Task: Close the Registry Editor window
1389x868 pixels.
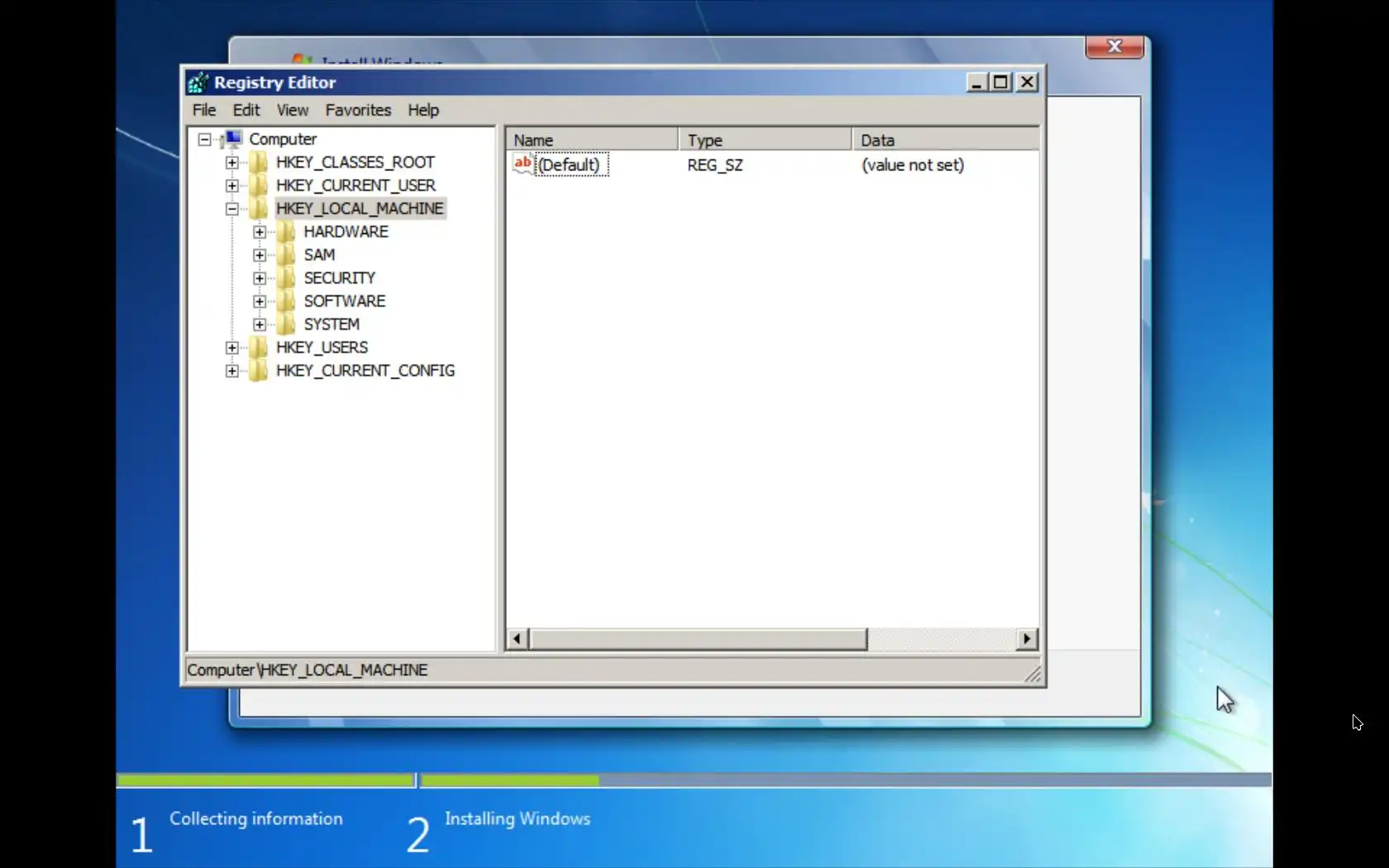Action: pyautogui.click(x=1027, y=82)
